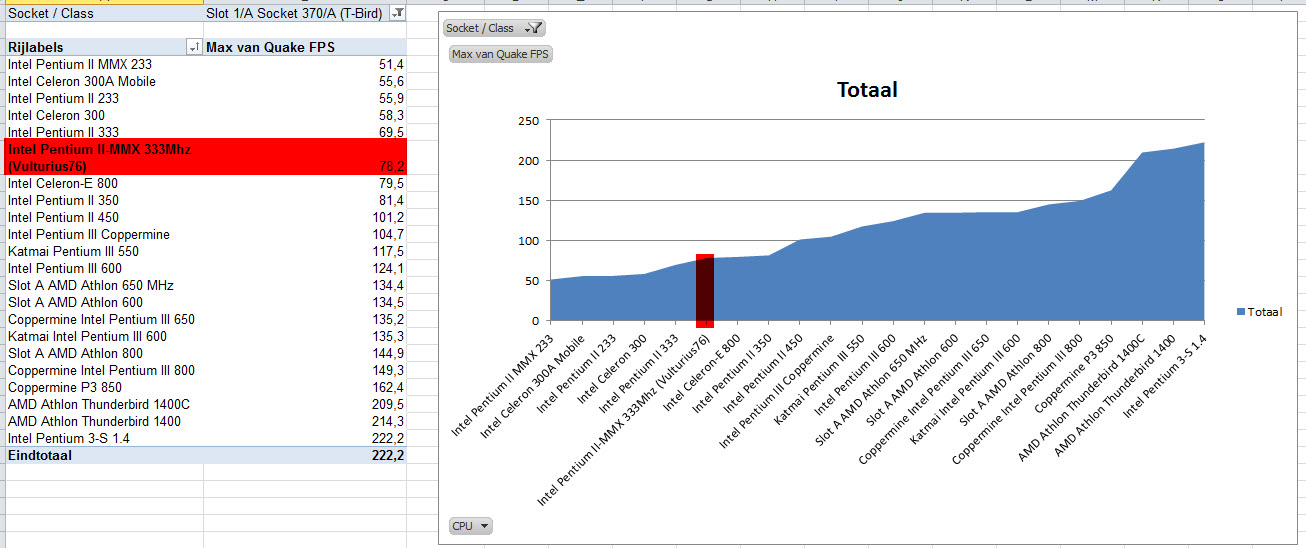Screen dimensions: 1306x548
Task: Select the Intel Pentium 3-S 1.4 row
Action: tap(205, 438)
